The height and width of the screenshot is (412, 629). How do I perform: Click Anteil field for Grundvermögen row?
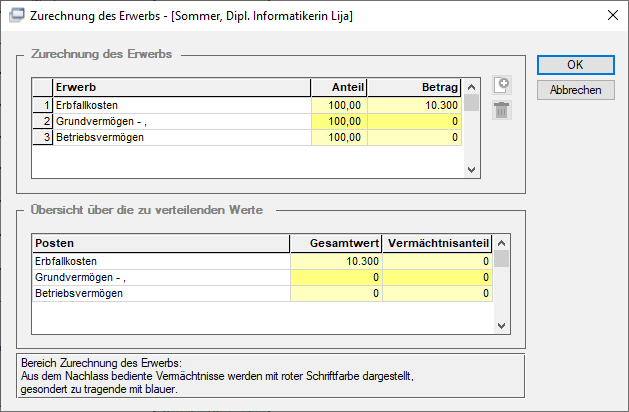(x=339, y=121)
